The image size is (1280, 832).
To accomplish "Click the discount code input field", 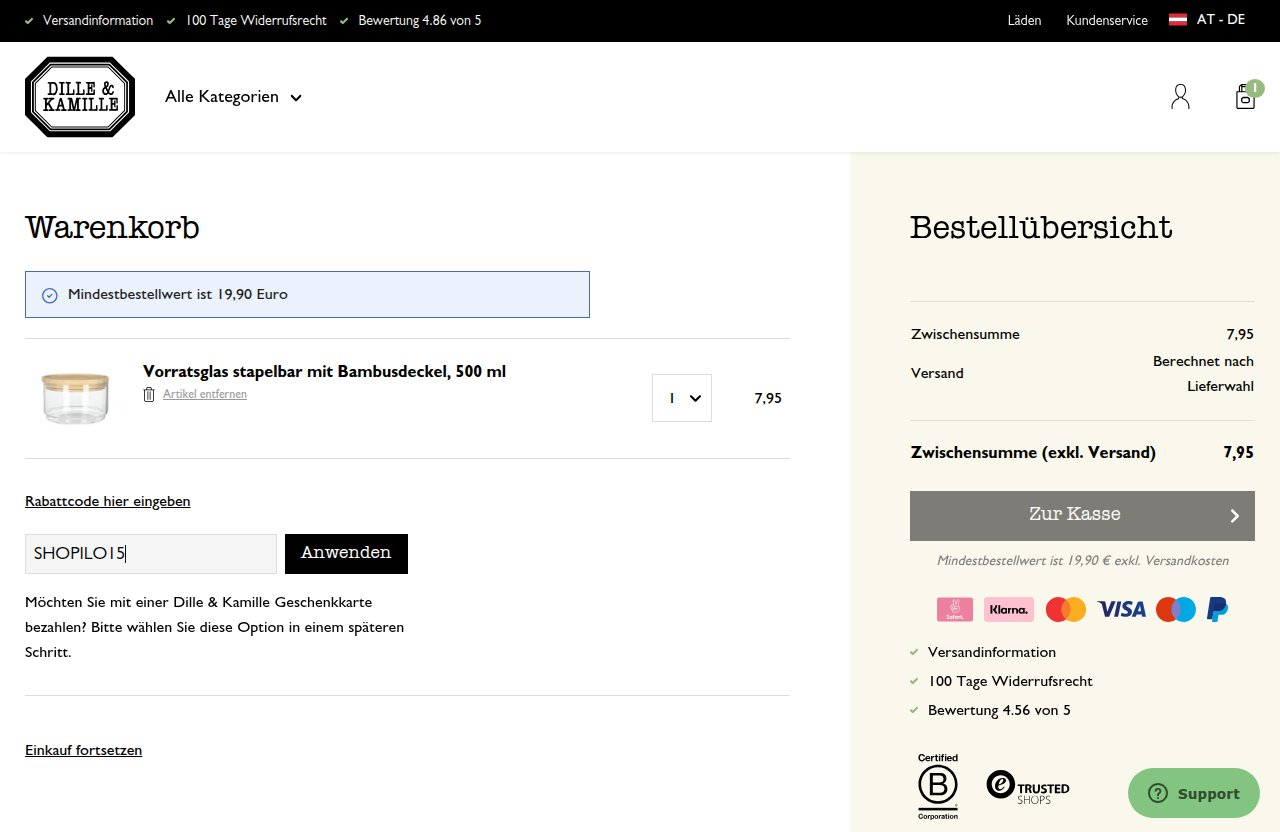I will [x=151, y=554].
